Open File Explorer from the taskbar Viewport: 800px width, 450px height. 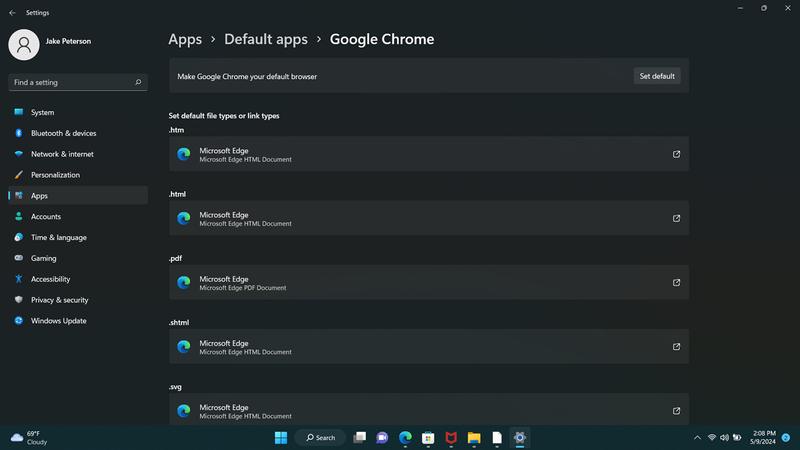[474, 438]
